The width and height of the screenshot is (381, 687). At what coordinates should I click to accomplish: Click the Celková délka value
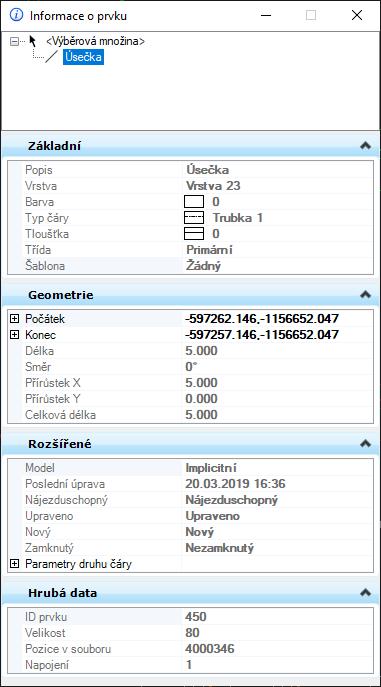(201, 415)
